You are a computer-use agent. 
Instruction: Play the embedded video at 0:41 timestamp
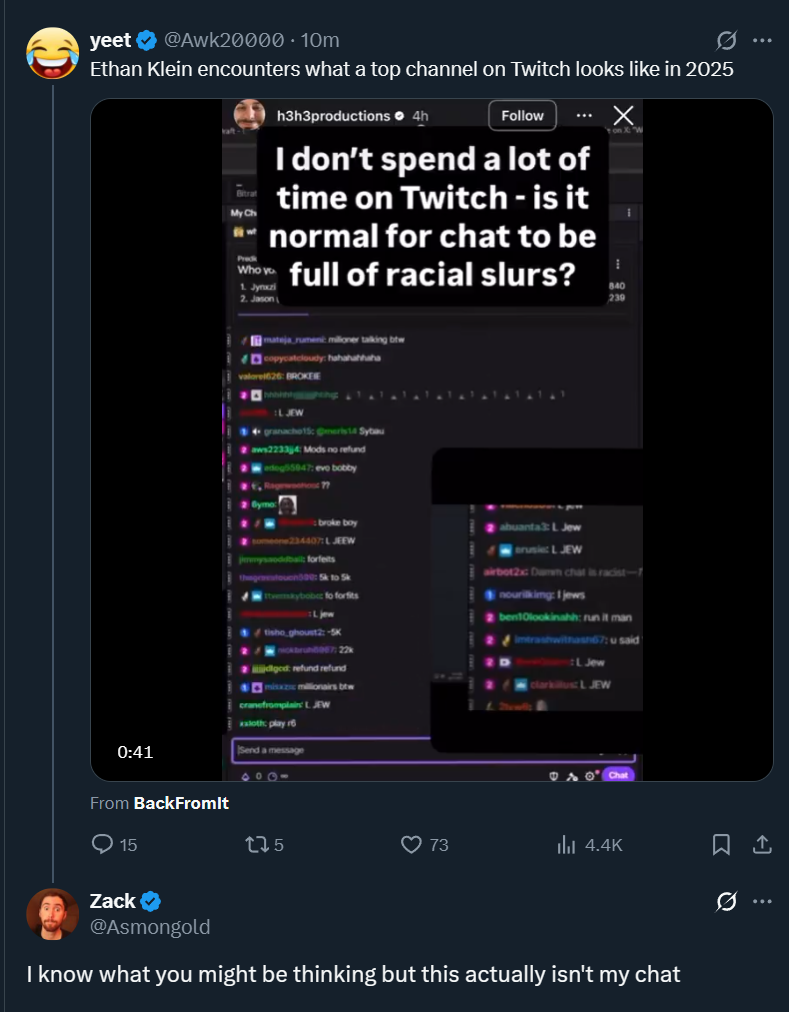[431, 440]
